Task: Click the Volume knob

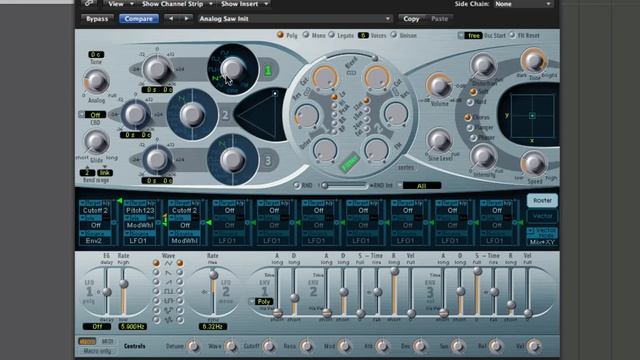Action: click(439, 85)
